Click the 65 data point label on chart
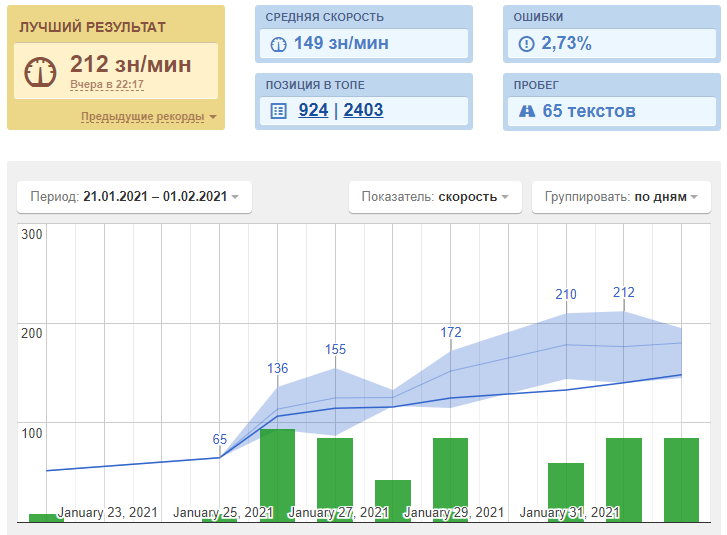Screen dimensions: 727x535 220,439
